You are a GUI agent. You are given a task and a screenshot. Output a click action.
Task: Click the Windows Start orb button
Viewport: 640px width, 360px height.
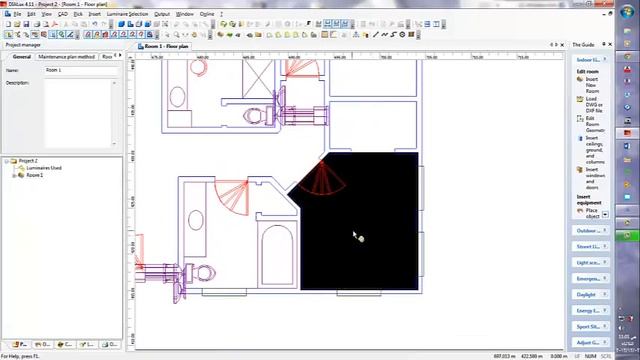pyautogui.click(x=627, y=11)
